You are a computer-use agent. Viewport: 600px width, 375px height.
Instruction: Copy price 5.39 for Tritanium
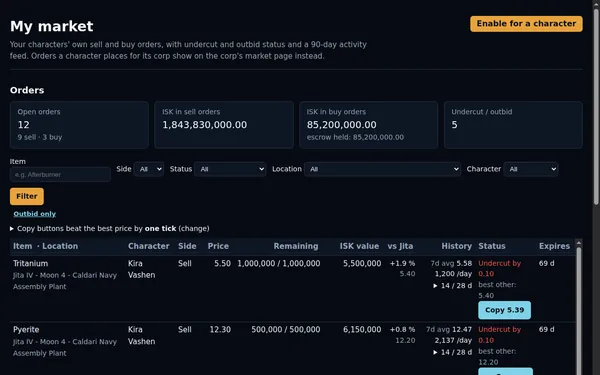tap(504, 310)
